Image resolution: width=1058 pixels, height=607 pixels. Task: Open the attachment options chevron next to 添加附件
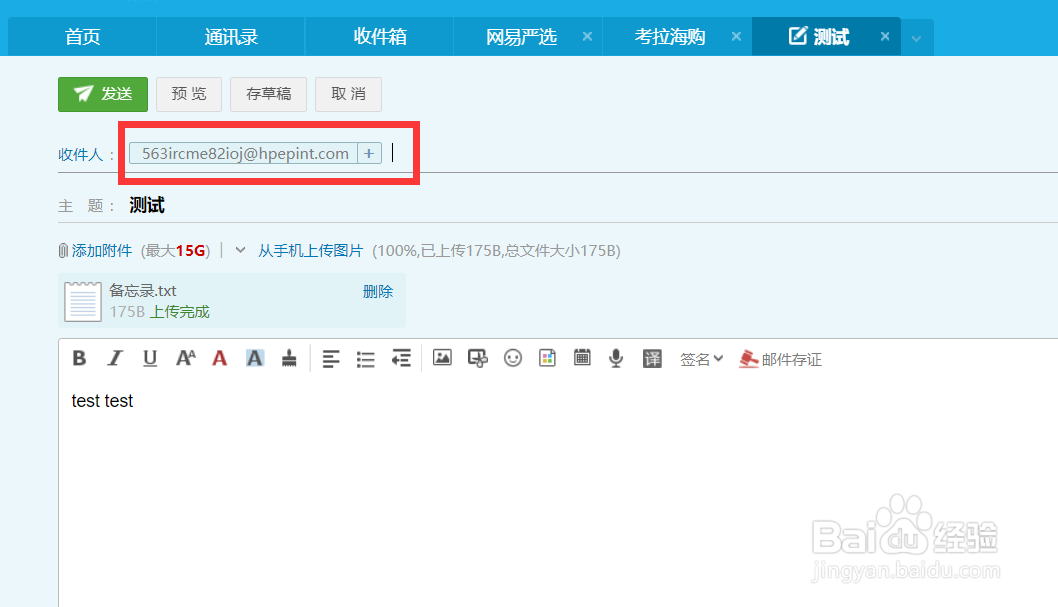(238, 250)
